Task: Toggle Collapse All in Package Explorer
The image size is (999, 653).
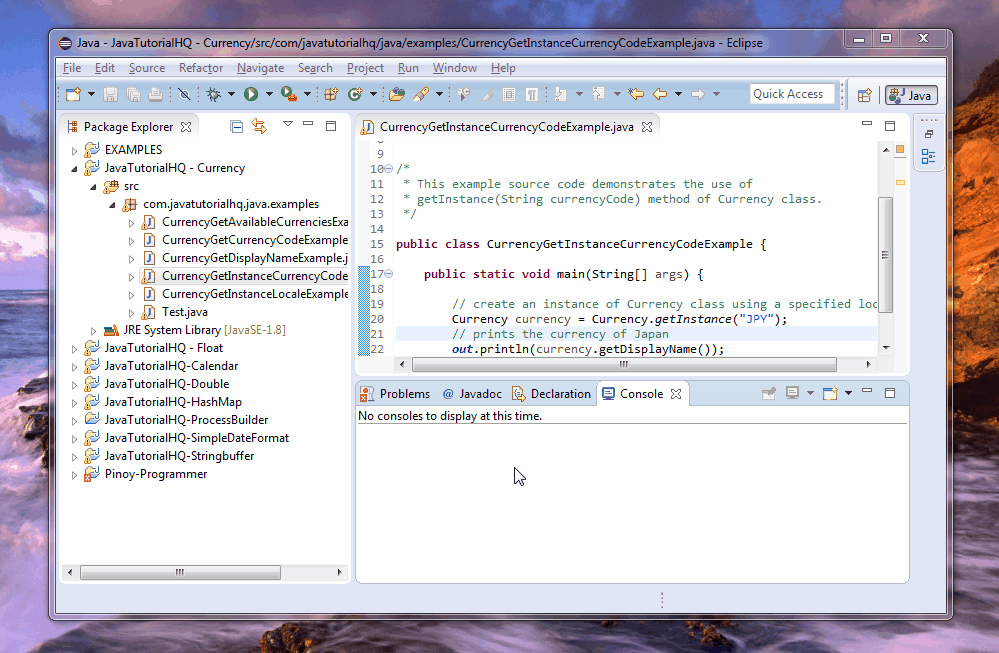Action: coord(237,126)
